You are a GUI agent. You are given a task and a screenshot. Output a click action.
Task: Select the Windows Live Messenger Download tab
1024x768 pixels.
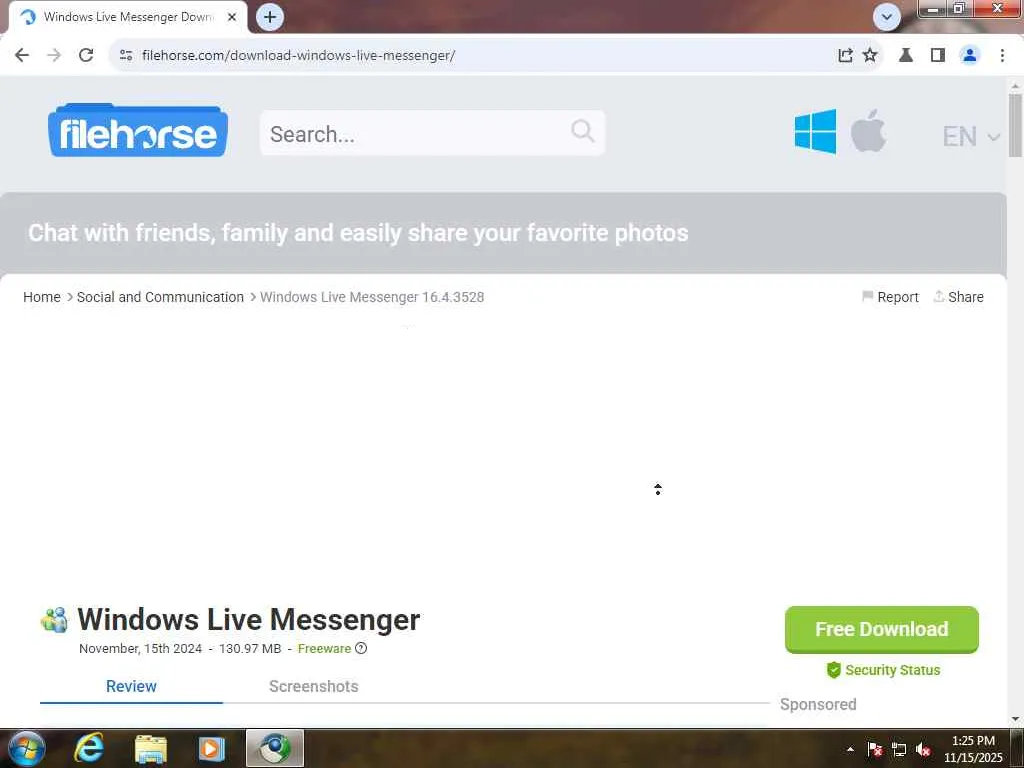click(127, 17)
